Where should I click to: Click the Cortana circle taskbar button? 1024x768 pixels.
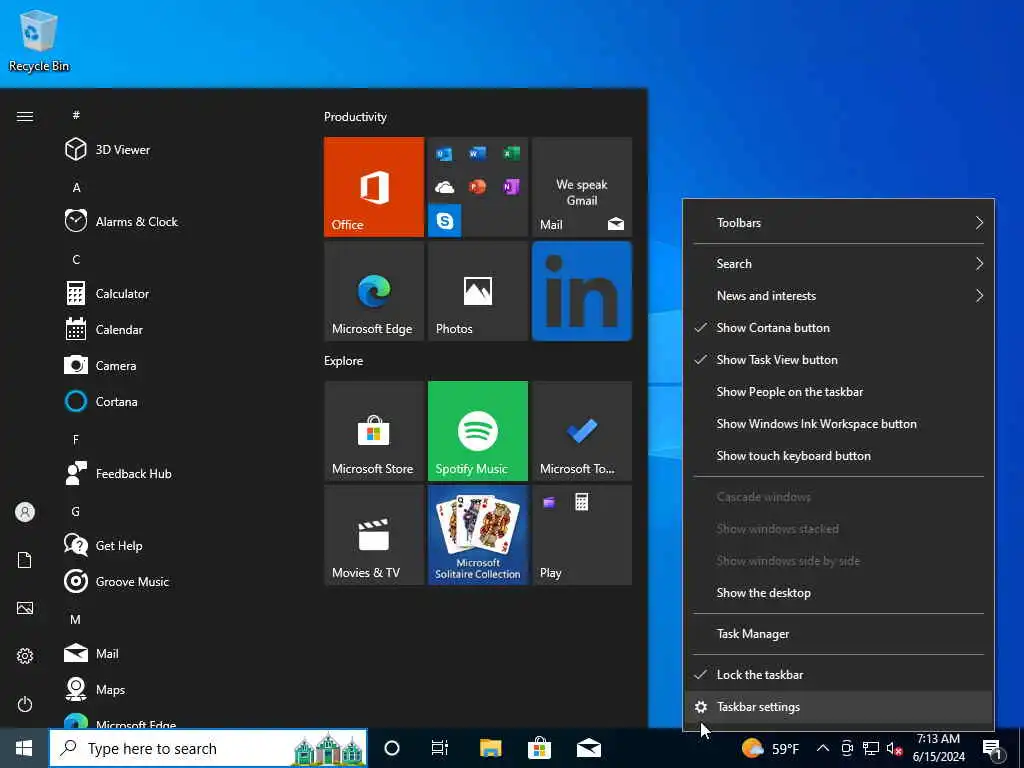click(392, 748)
